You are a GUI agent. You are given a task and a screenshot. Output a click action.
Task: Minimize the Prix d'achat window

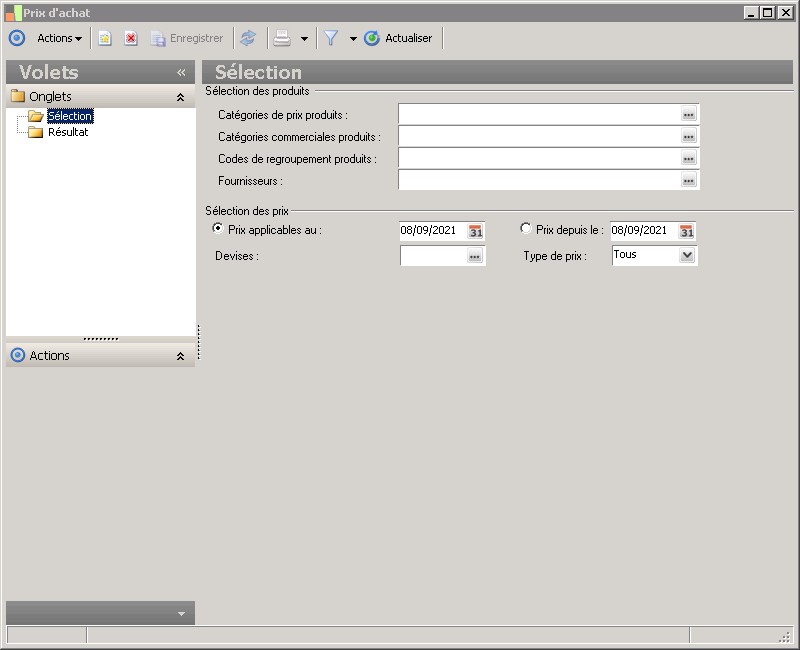(x=751, y=13)
